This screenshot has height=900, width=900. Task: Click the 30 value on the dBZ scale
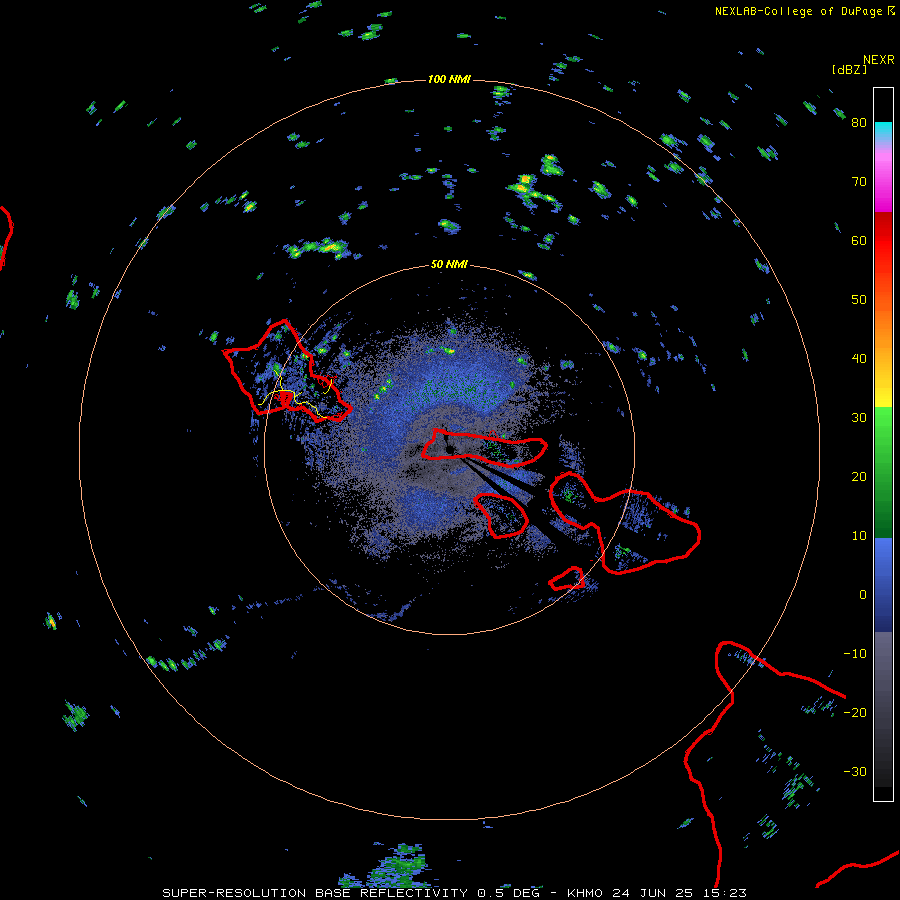point(859,418)
